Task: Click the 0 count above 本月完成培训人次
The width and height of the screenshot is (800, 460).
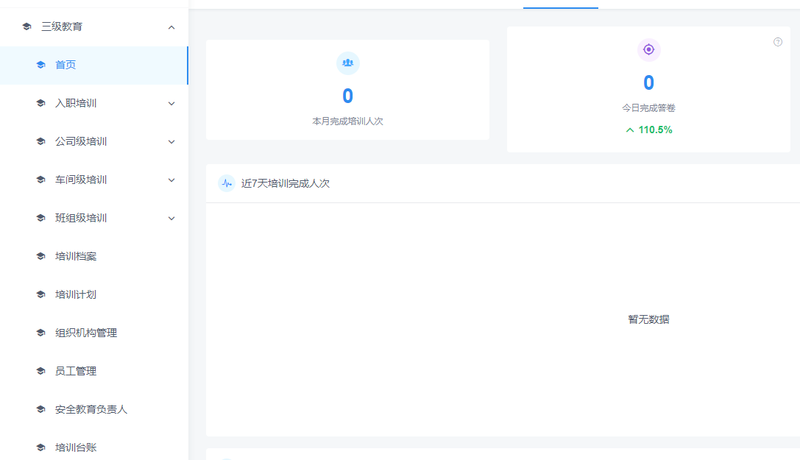Action: coord(348,96)
